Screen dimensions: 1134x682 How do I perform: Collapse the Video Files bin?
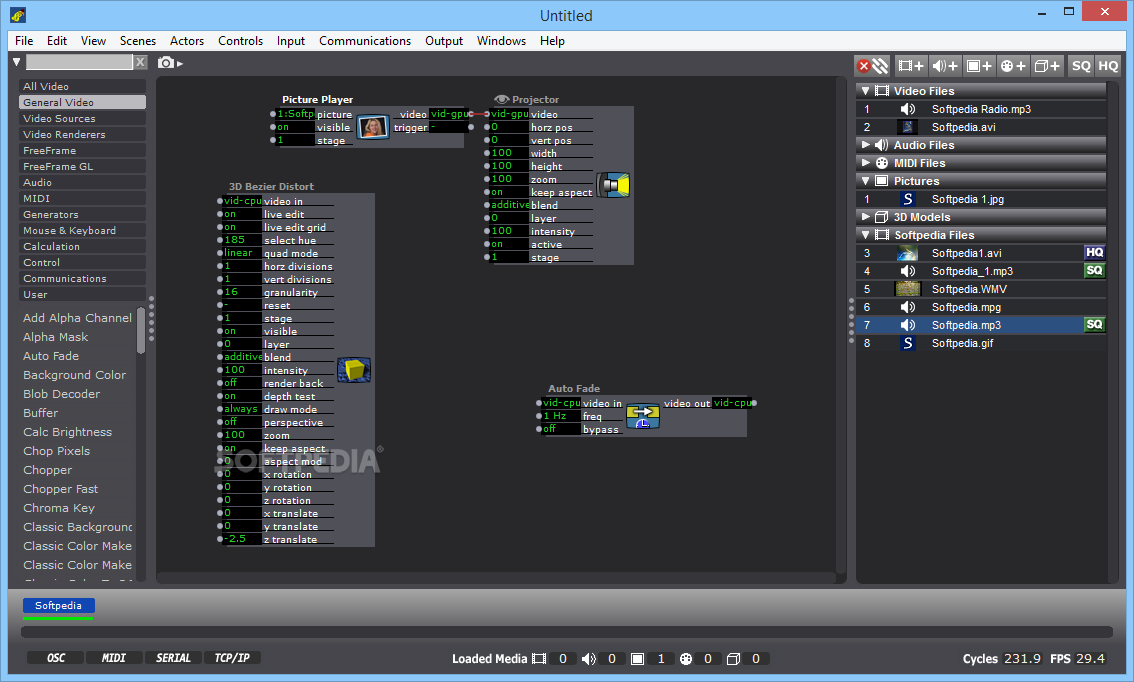pyautogui.click(x=865, y=91)
